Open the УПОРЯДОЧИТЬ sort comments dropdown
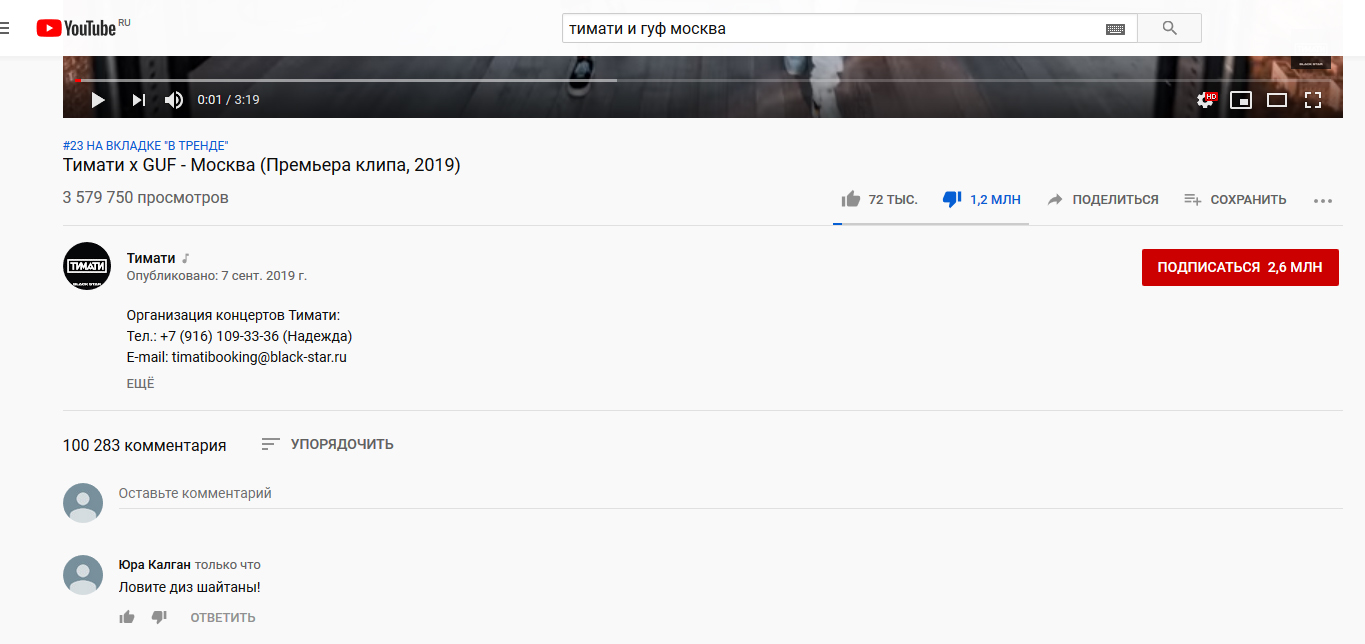The image size is (1365, 644). 327,444
